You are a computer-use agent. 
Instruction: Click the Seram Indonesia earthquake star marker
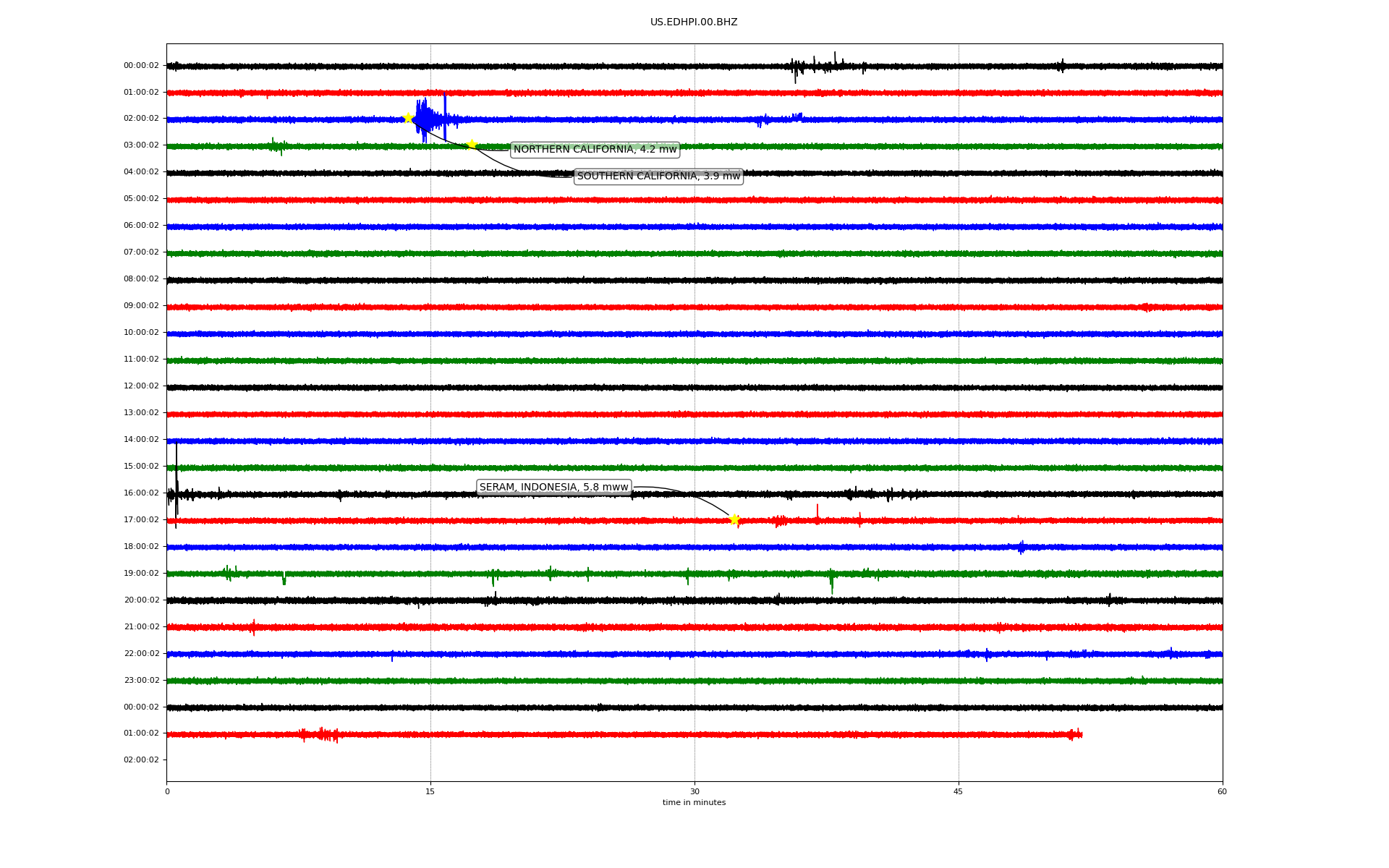pyautogui.click(x=734, y=519)
